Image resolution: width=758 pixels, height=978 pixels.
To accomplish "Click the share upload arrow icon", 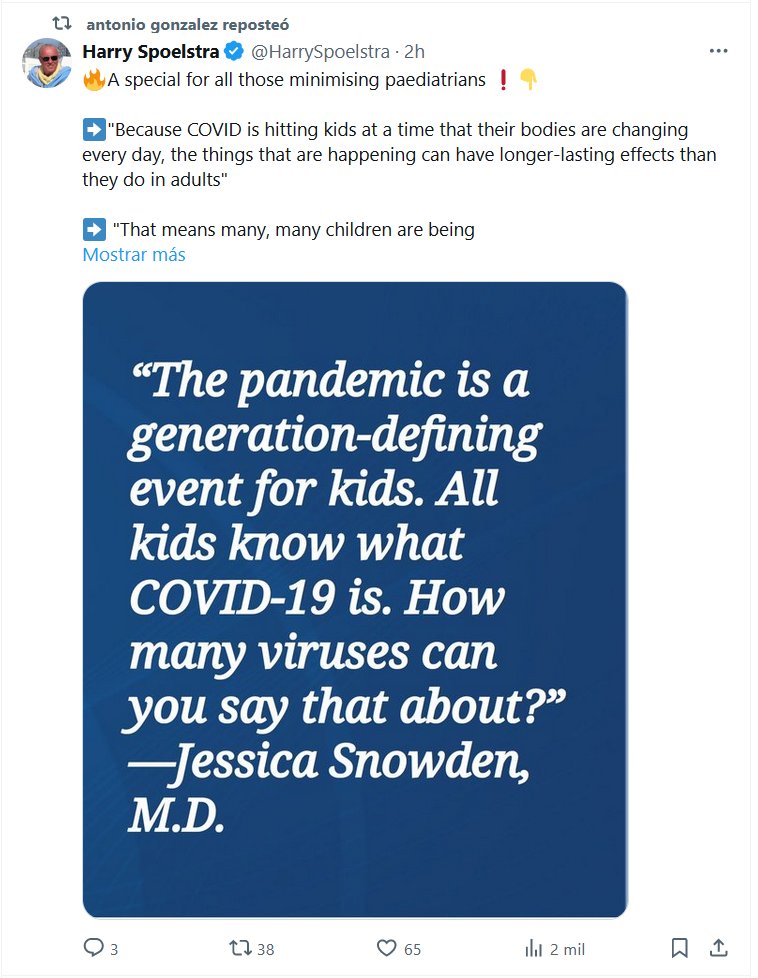I will (x=718, y=948).
